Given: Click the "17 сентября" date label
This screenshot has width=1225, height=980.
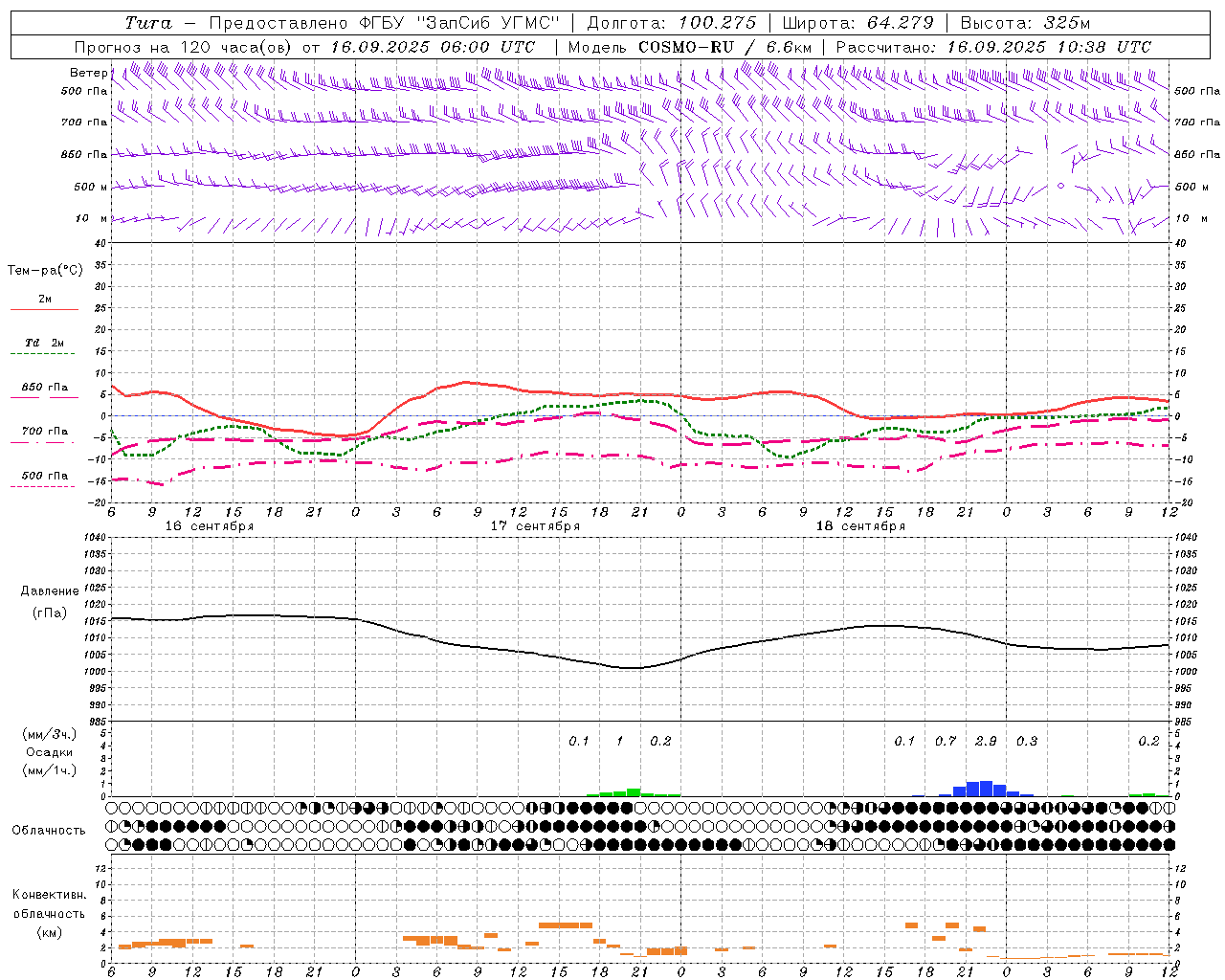Looking at the screenshot, I should pyautogui.click(x=535, y=526).
